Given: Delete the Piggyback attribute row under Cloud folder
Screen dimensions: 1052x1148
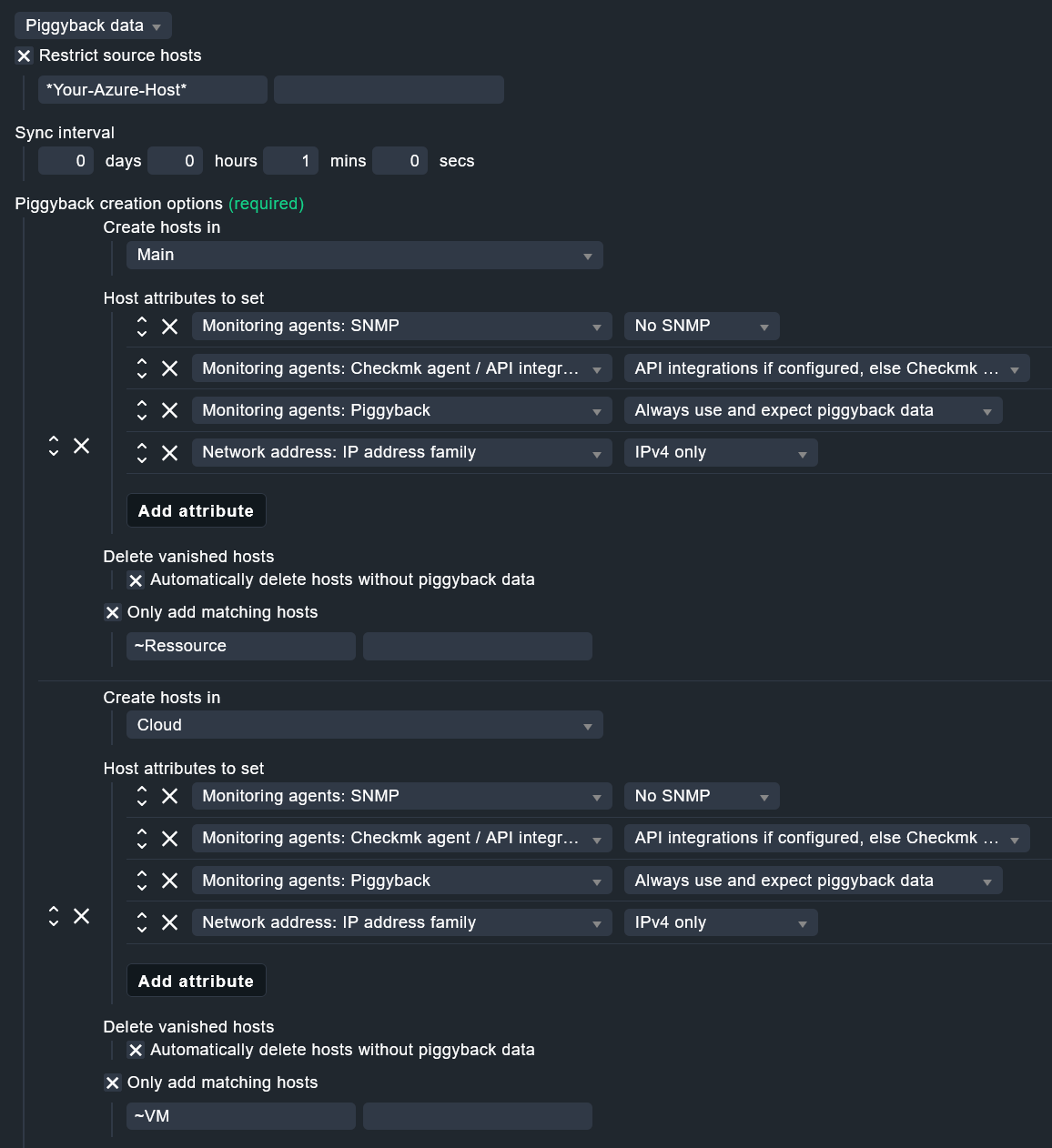Looking at the screenshot, I should [x=170, y=881].
